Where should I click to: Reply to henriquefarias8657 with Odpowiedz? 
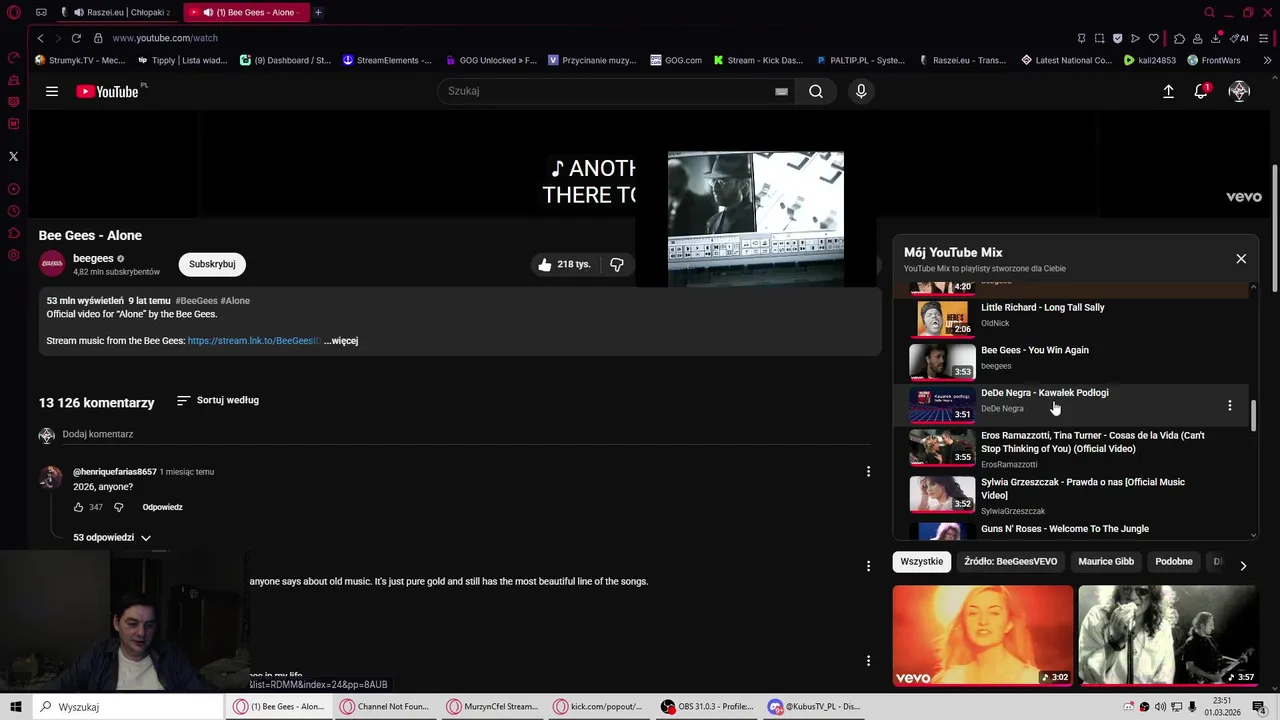(162, 507)
